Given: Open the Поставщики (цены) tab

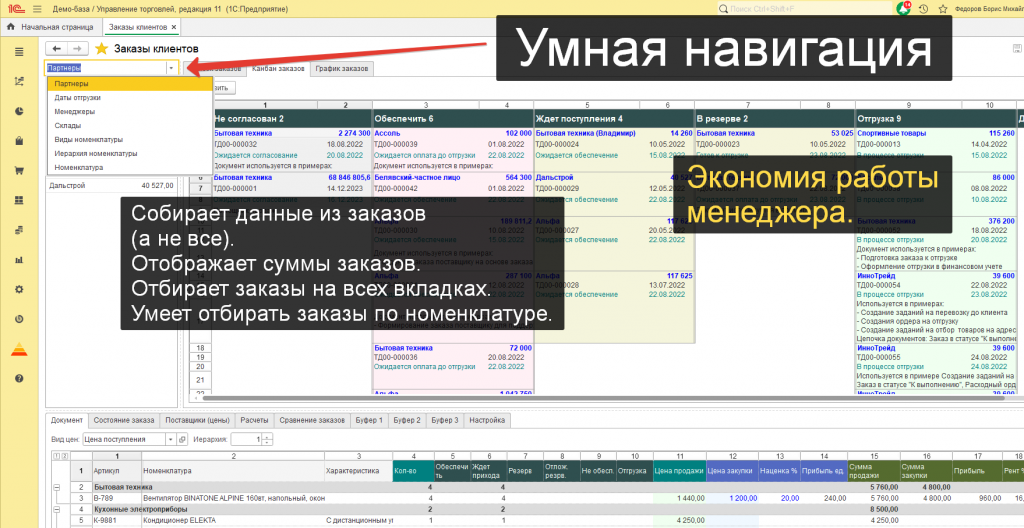Looking at the screenshot, I should [x=198, y=420].
